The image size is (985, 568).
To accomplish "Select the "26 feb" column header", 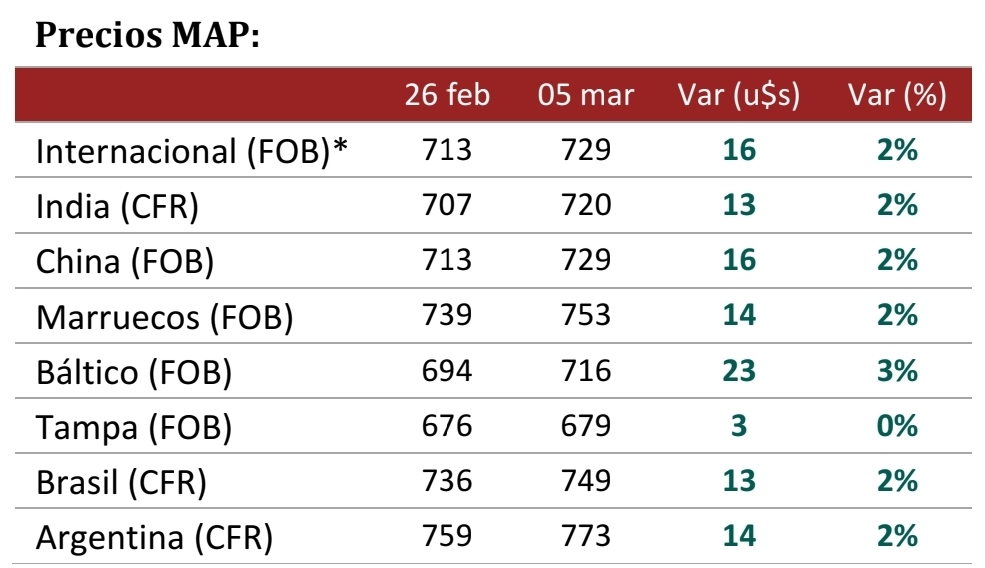I will tap(447, 96).
